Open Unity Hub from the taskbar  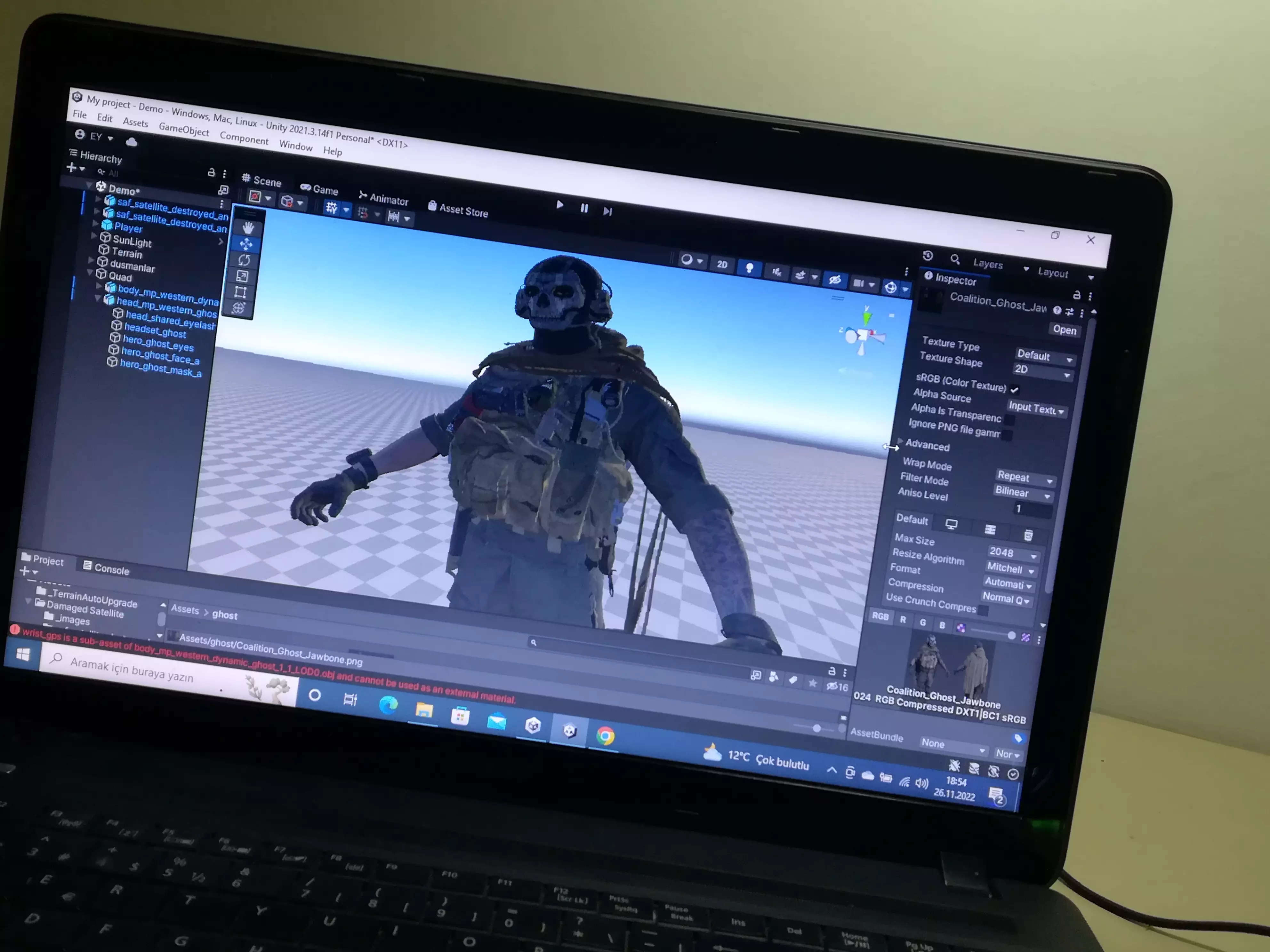coord(533,726)
